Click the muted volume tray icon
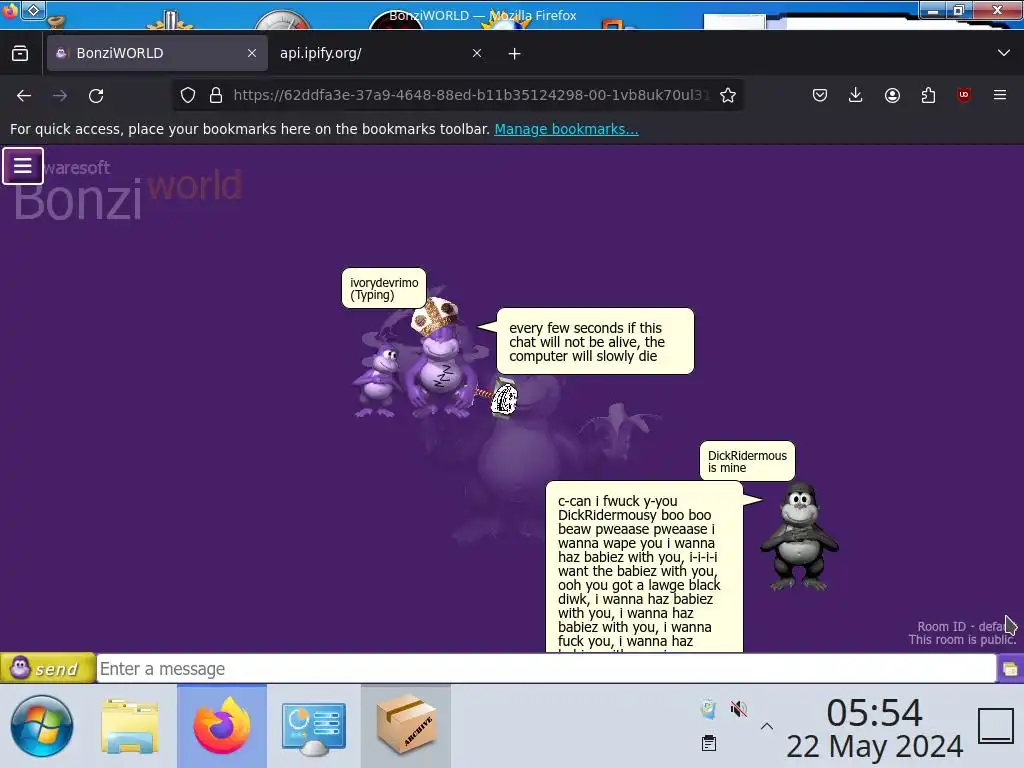 coord(739,709)
